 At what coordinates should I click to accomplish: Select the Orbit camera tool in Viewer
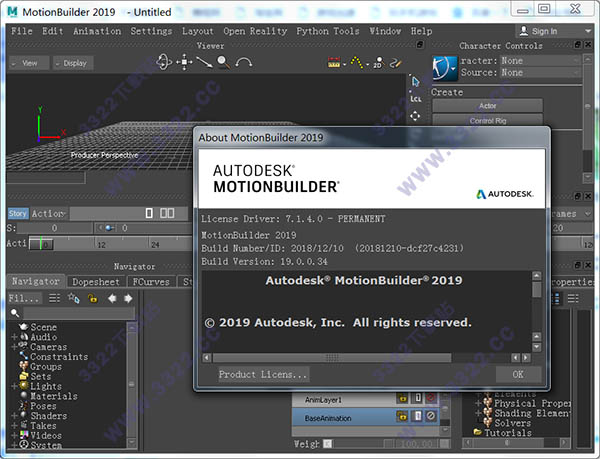point(164,62)
